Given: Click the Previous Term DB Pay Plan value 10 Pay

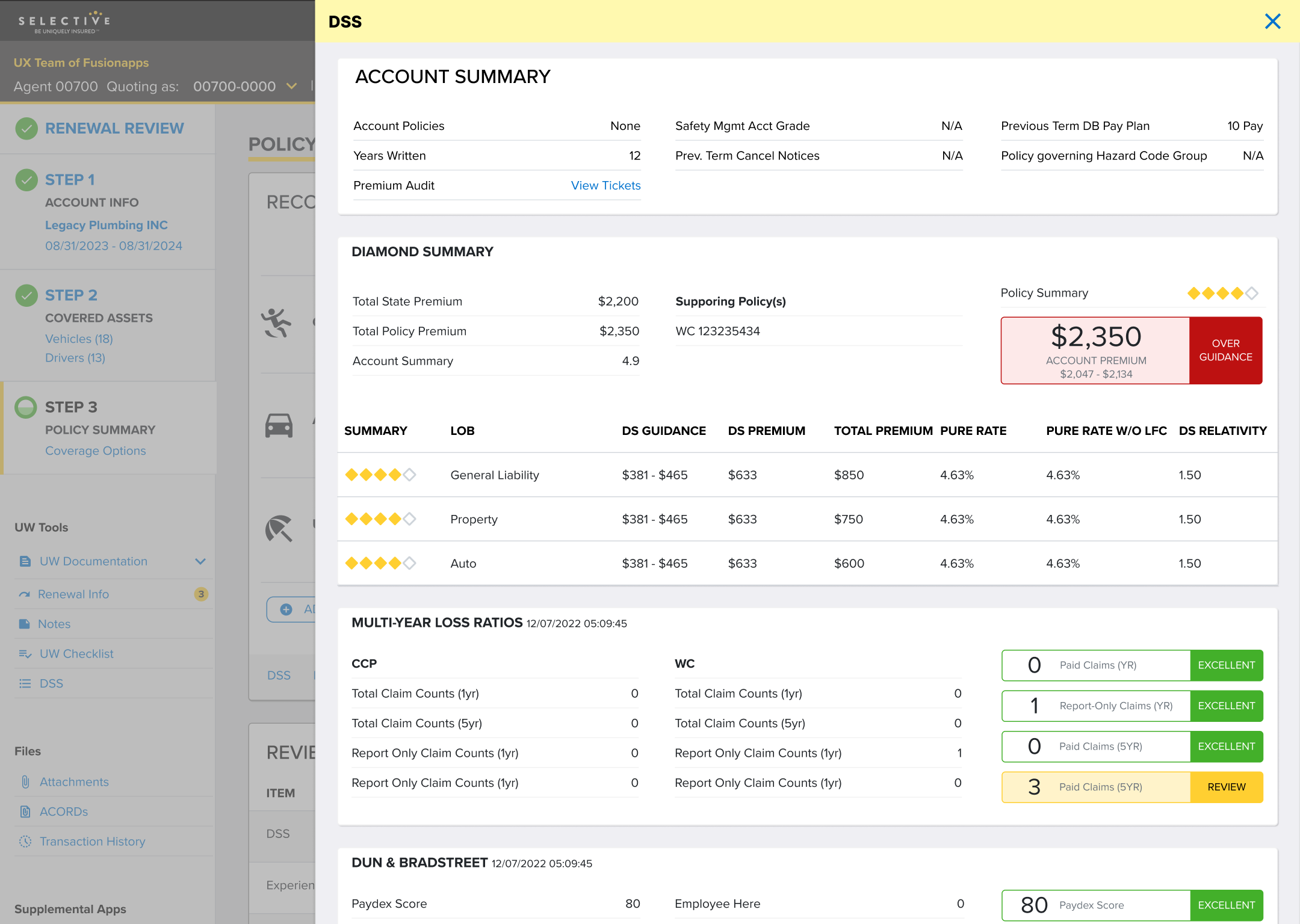Looking at the screenshot, I should pos(1245,126).
